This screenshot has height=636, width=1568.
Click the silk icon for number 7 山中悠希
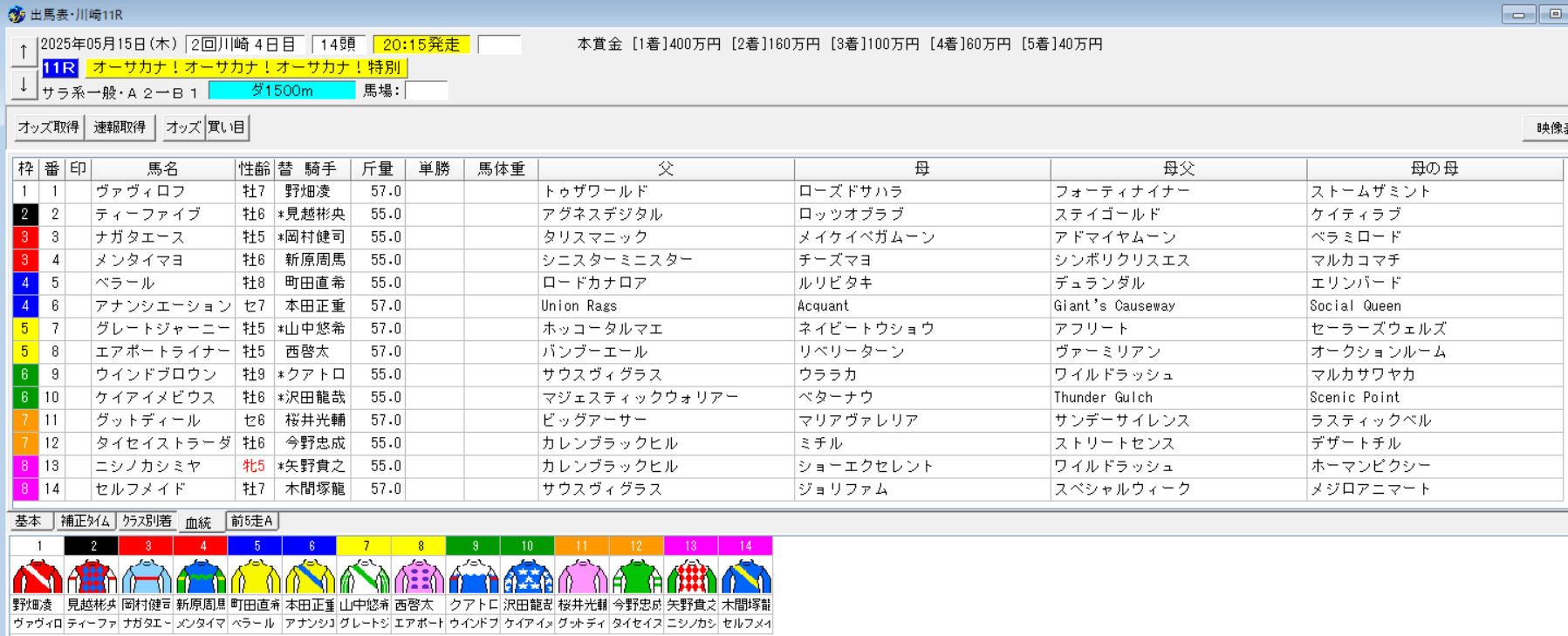point(364,577)
